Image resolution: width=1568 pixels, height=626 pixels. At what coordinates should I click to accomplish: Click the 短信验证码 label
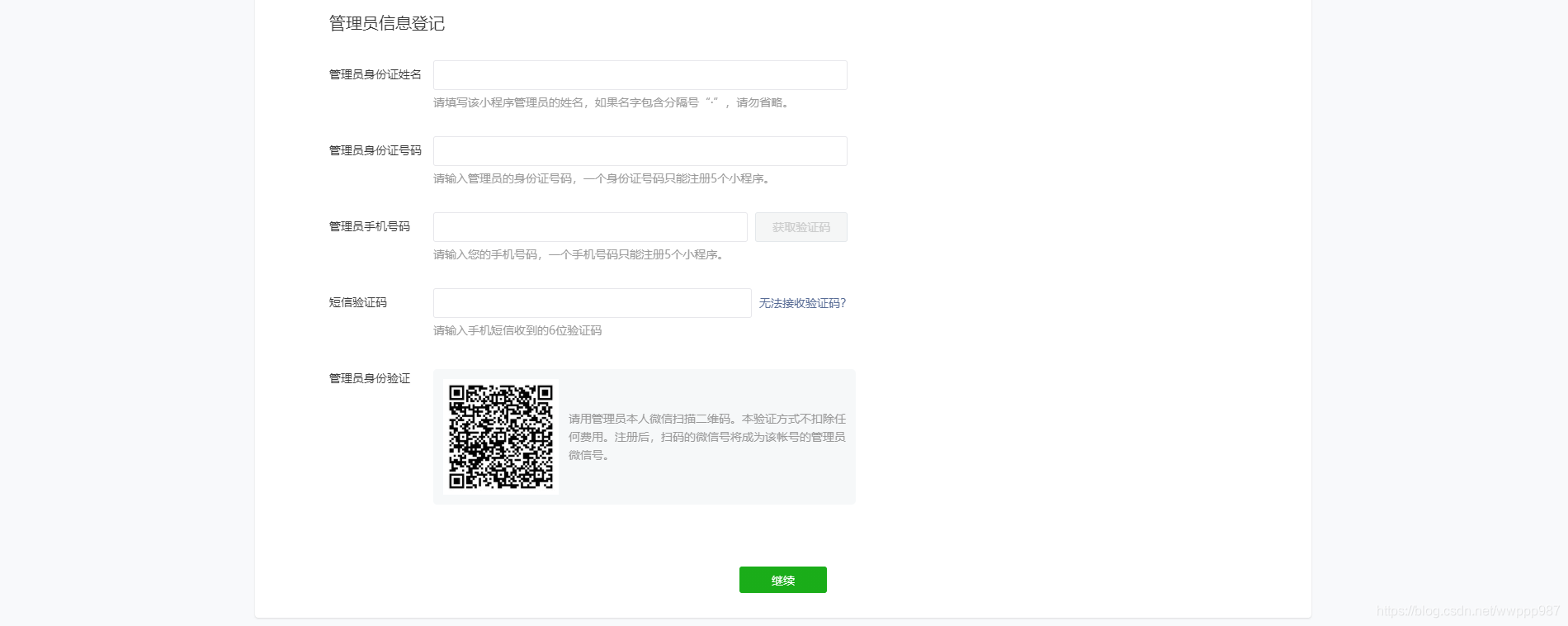tap(358, 302)
